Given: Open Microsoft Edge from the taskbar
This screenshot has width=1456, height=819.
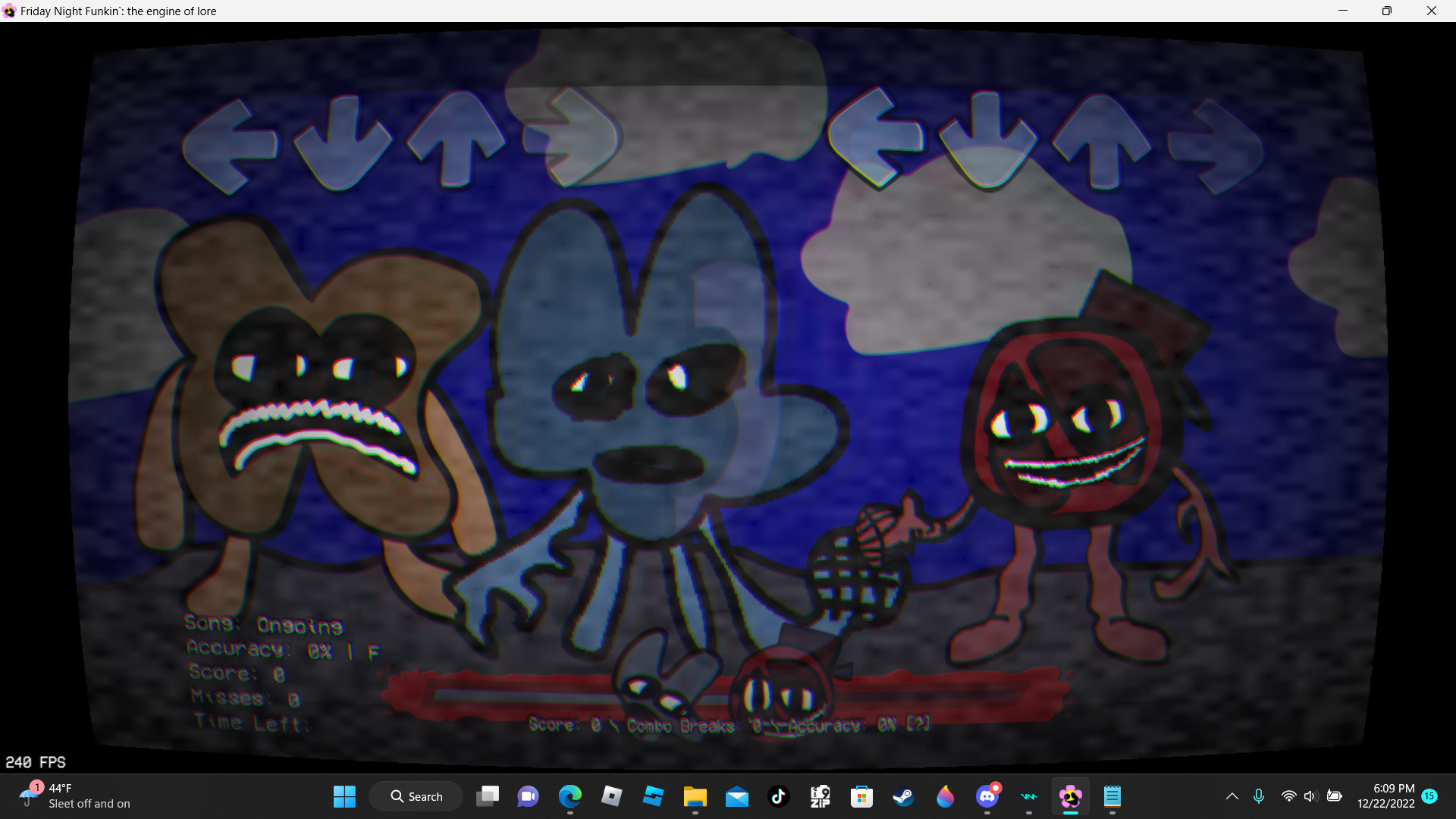Looking at the screenshot, I should 570,796.
